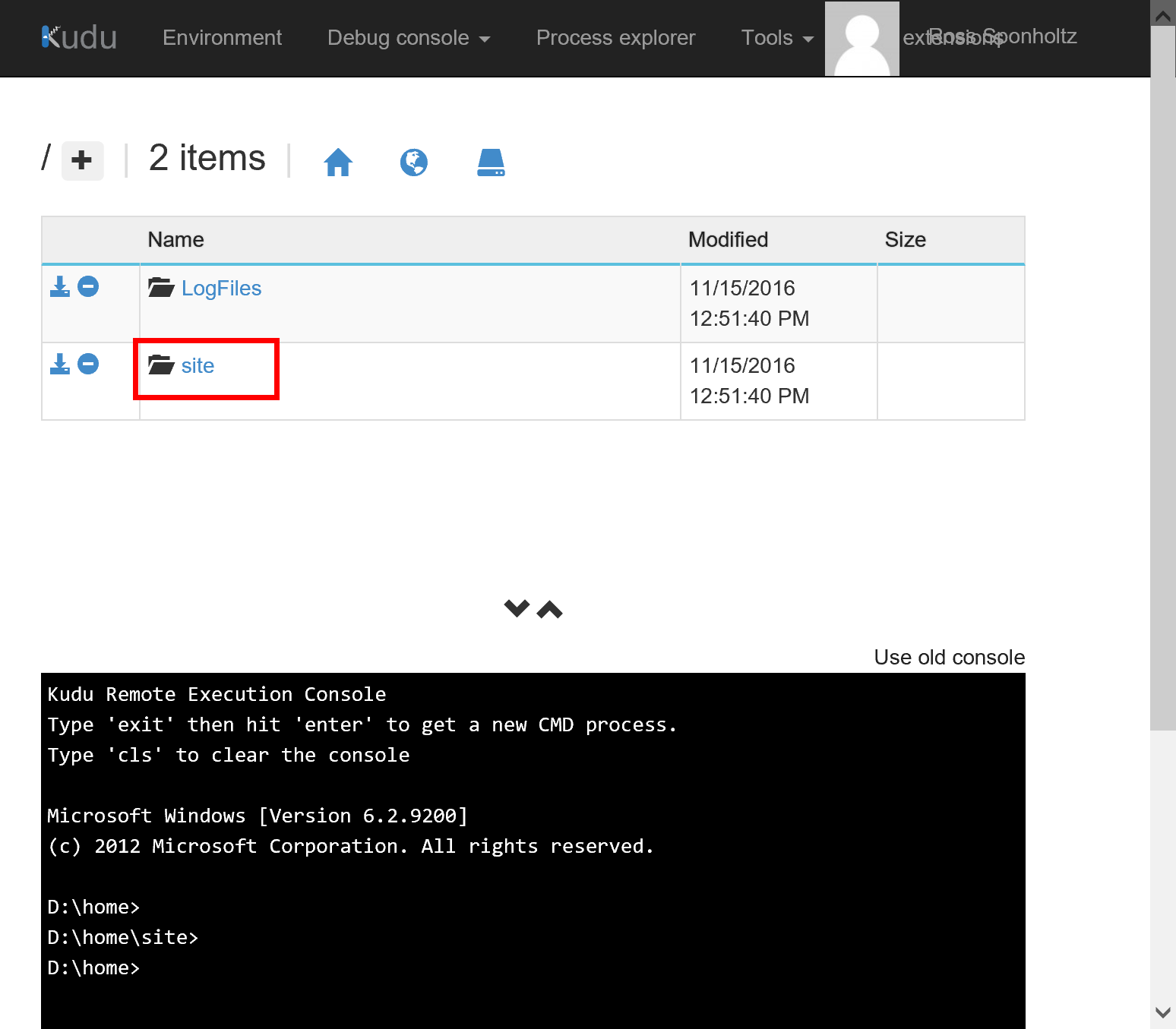The image size is (1176, 1029).
Task: Open the LogFiles folder
Action: pyautogui.click(x=221, y=289)
